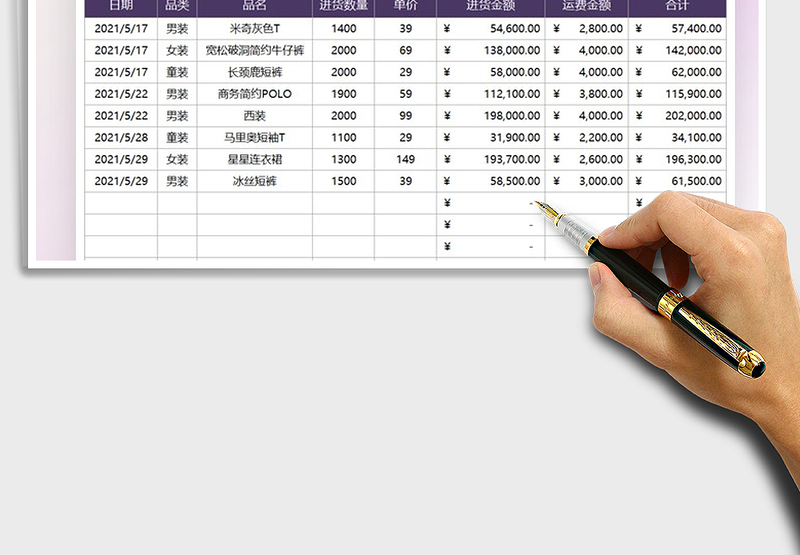Click the 进货数量 header cell
This screenshot has height=555, width=800.
(x=344, y=6)
